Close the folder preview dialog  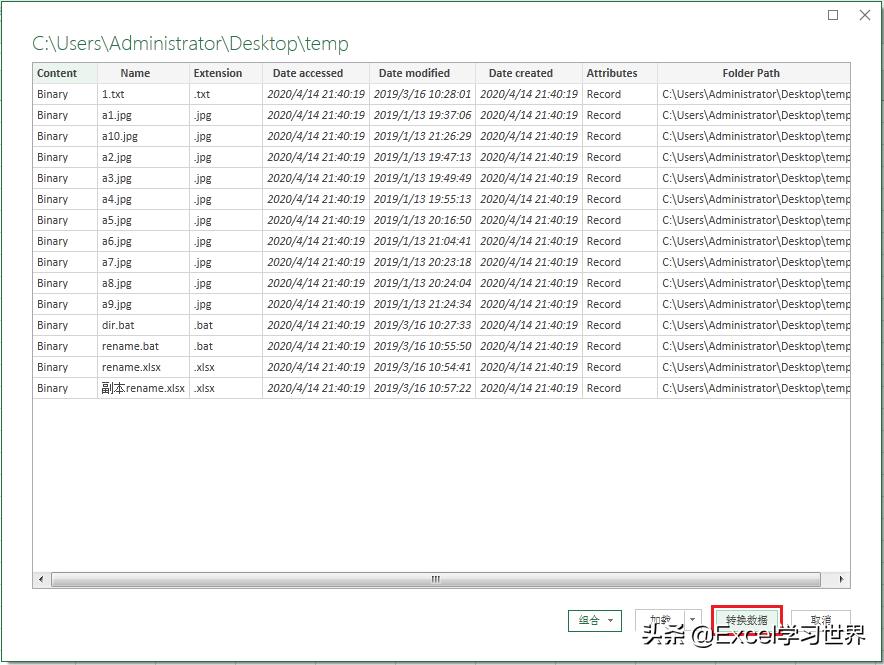tap(865, 15)
